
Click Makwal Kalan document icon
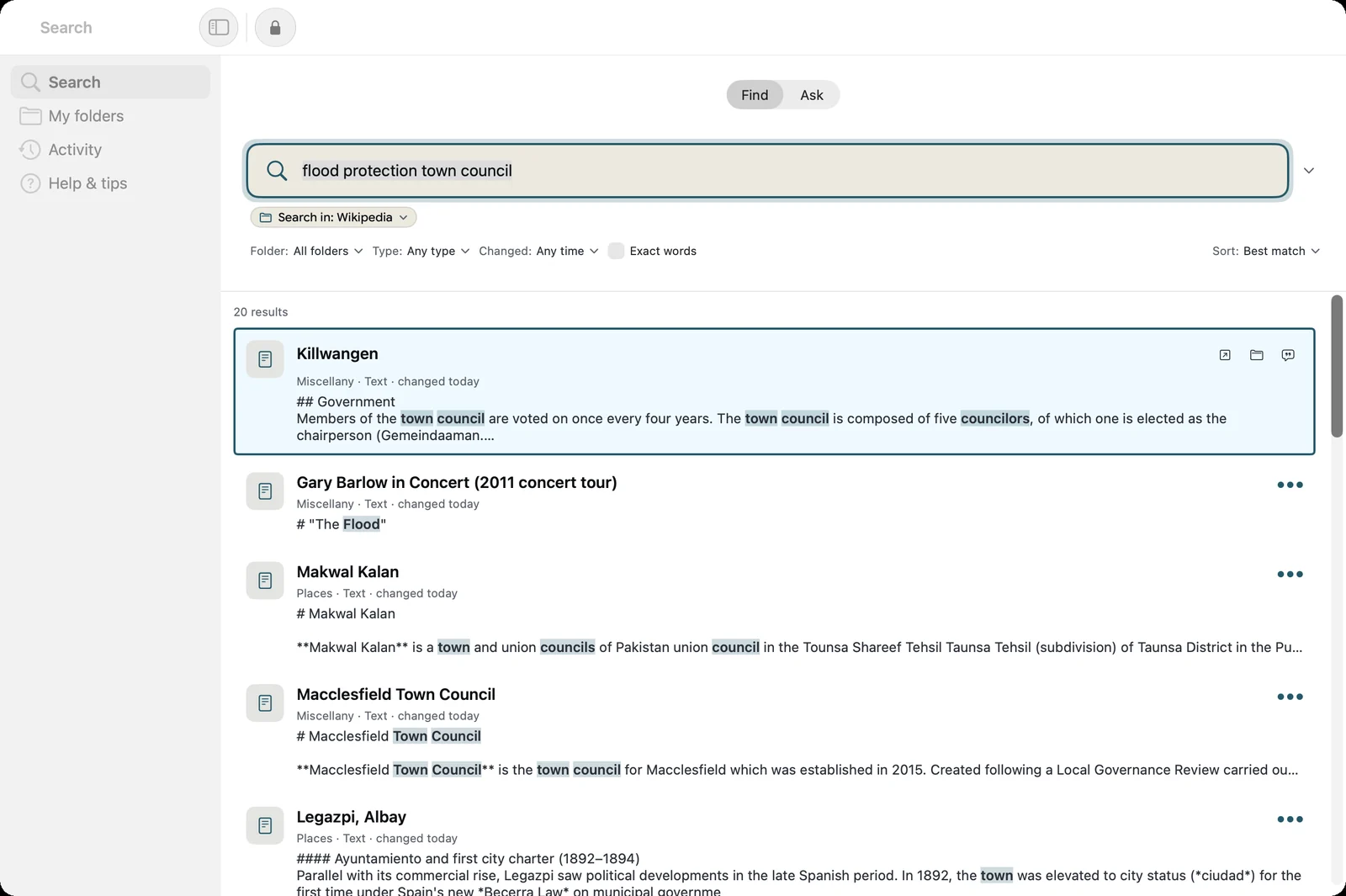[x=265, y=581]
